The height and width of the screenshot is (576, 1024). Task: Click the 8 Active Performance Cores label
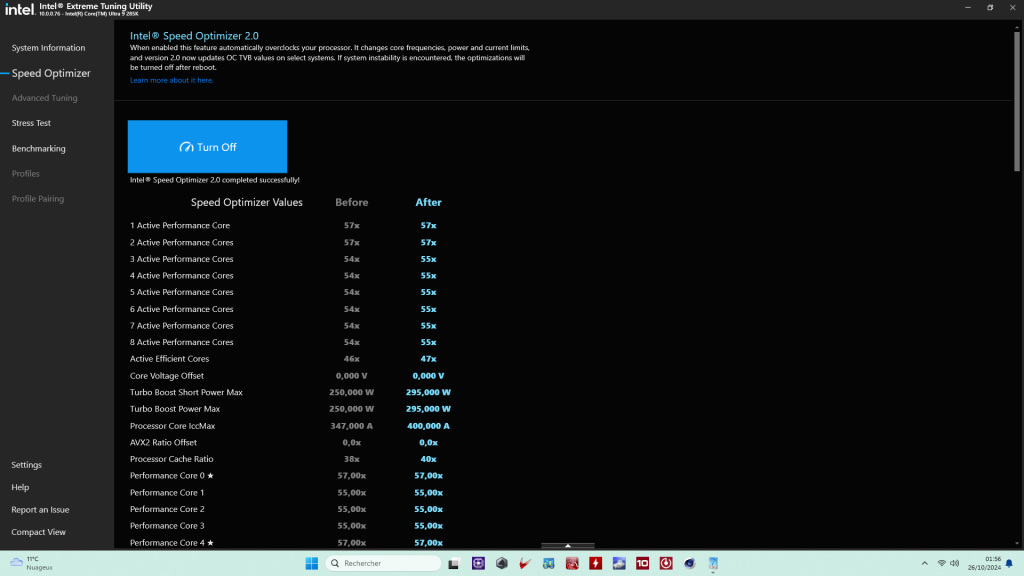(x=182, y=342)
